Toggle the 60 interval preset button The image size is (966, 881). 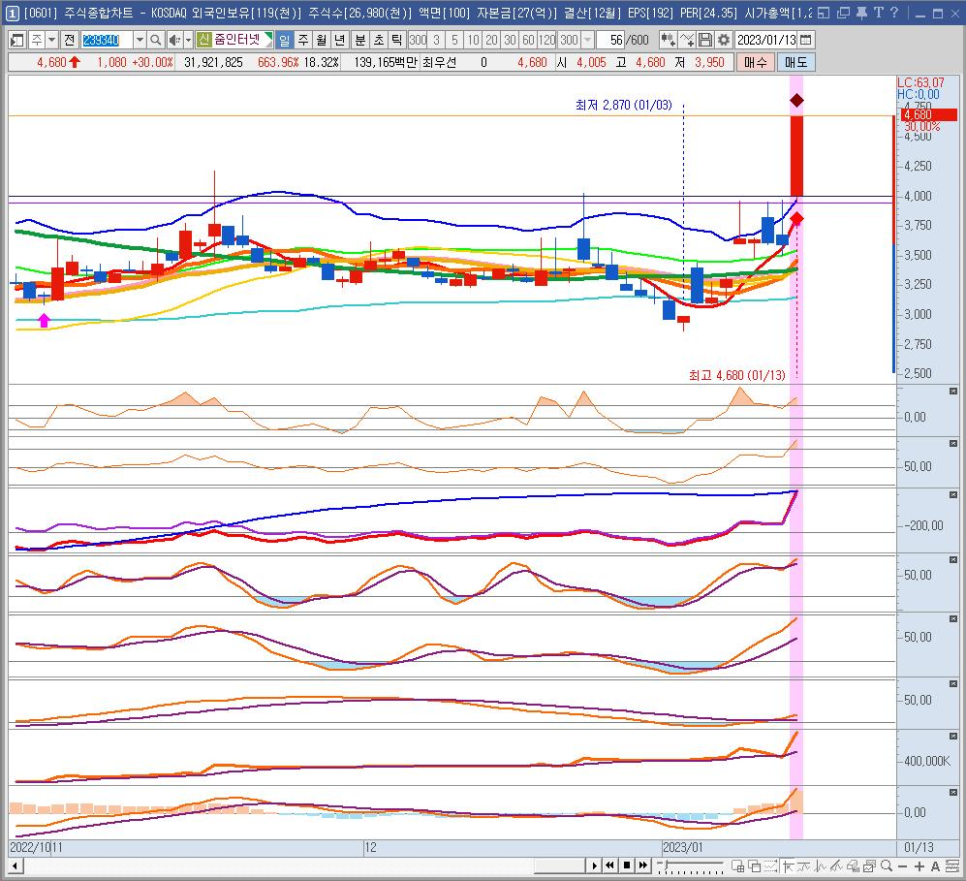(x=529, y=40)
